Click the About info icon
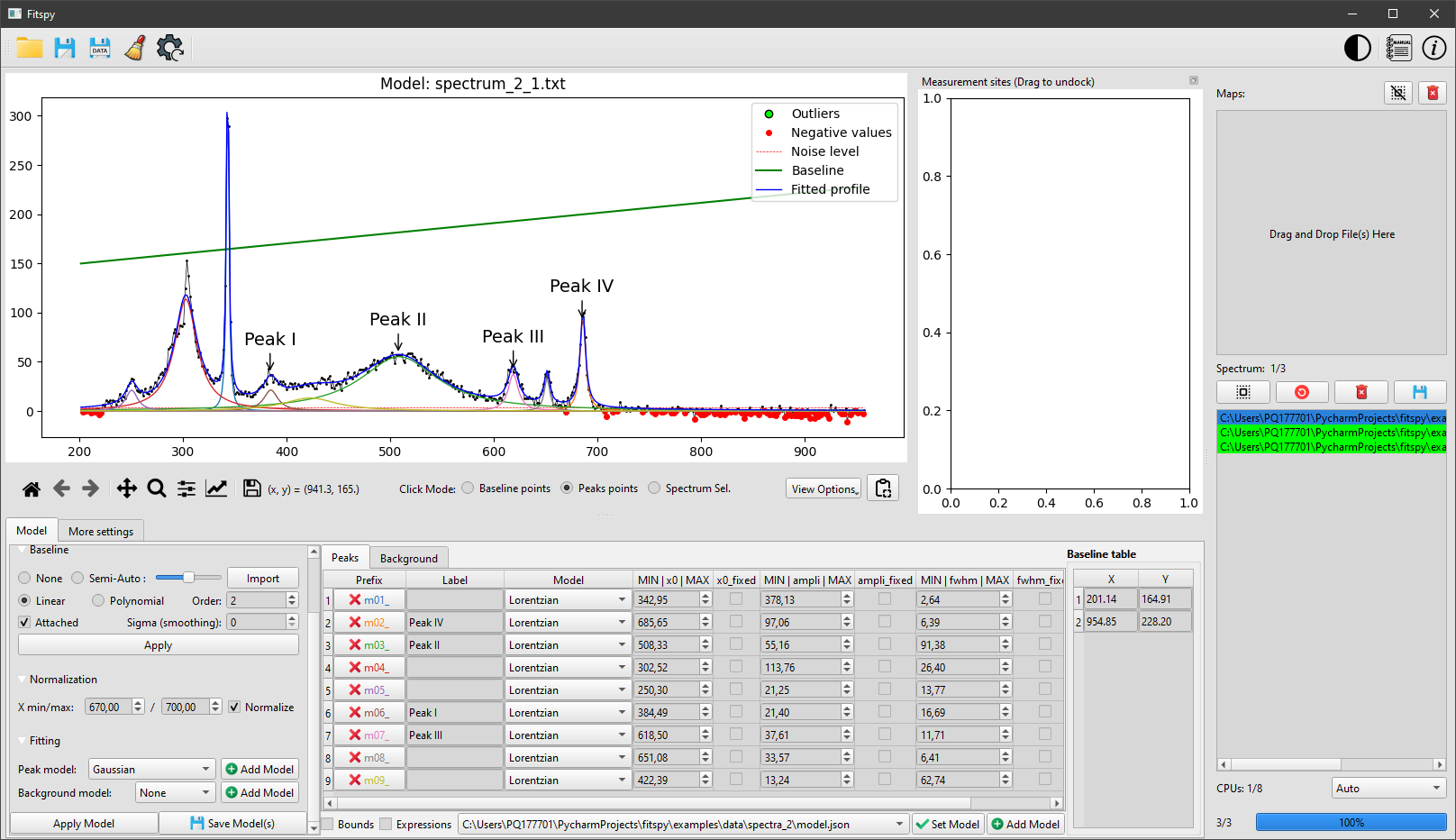The height and width of the screenshot is (840, 1456). [x=1433, y=48]
